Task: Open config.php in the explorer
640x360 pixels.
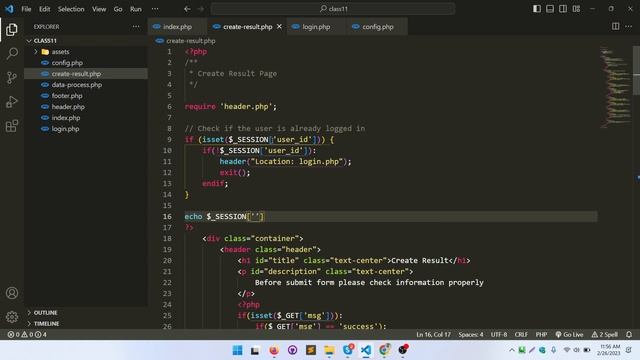Action: [x=86, y=62]
